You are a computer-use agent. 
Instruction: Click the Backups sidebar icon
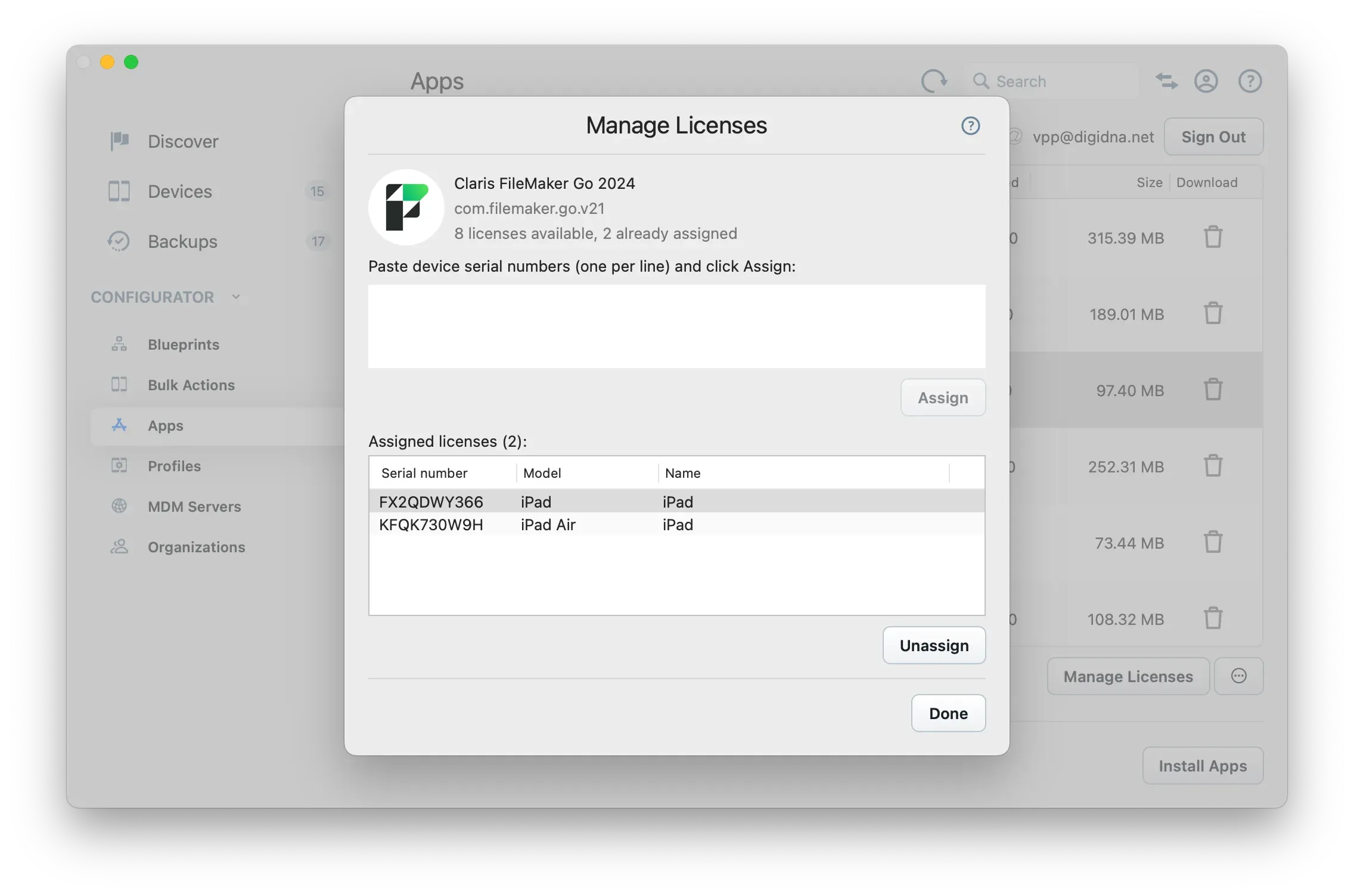[x=119, y=241]
